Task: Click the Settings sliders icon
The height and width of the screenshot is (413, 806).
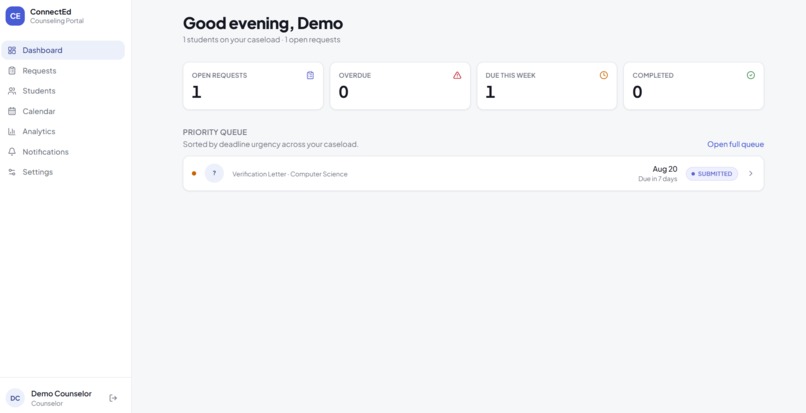Action: 12,172
